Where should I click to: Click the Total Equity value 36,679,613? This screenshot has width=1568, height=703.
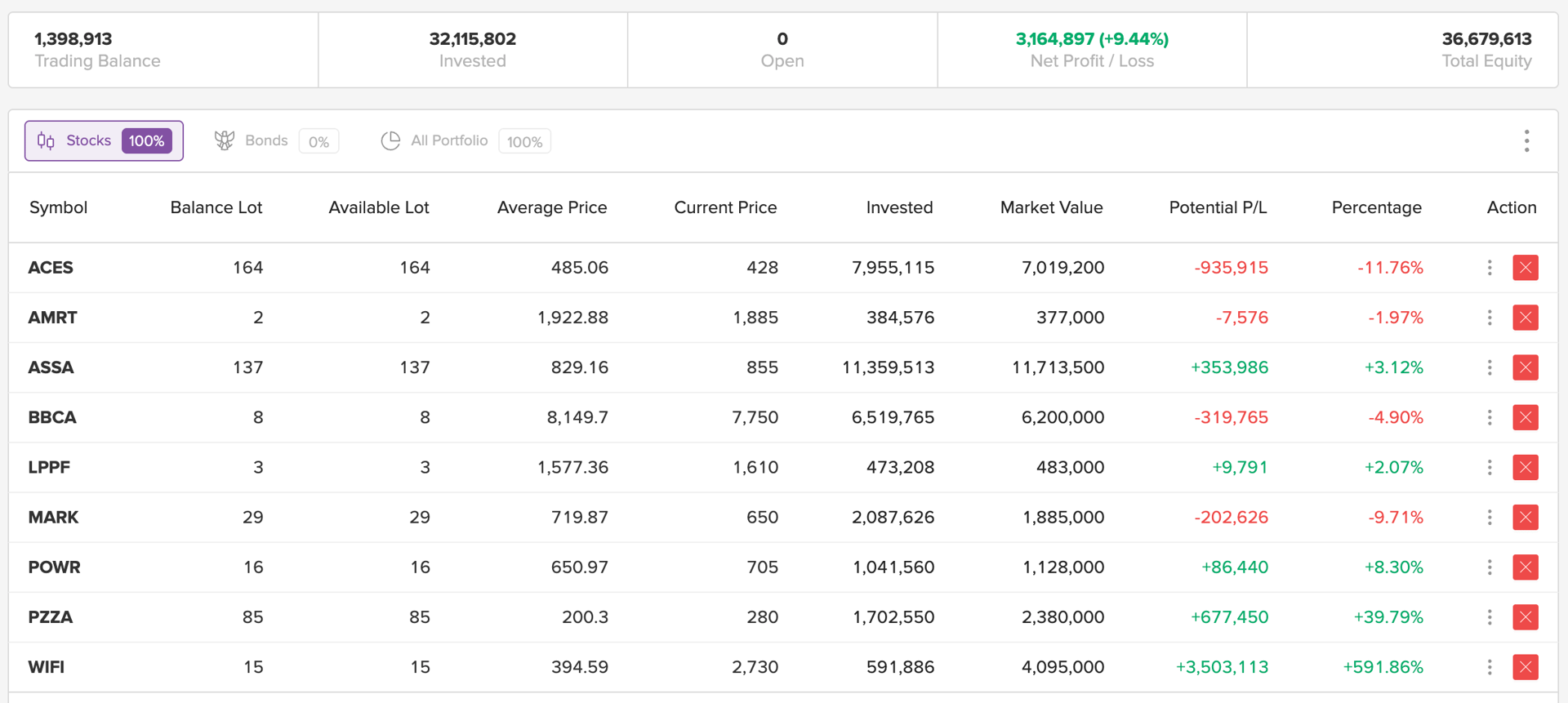click(1487, 38)
